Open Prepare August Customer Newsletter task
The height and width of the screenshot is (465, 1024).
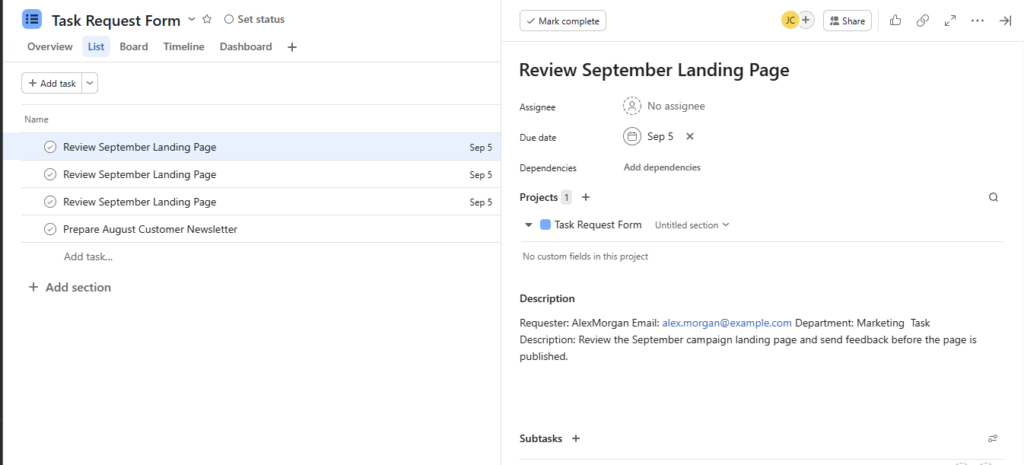150,230
